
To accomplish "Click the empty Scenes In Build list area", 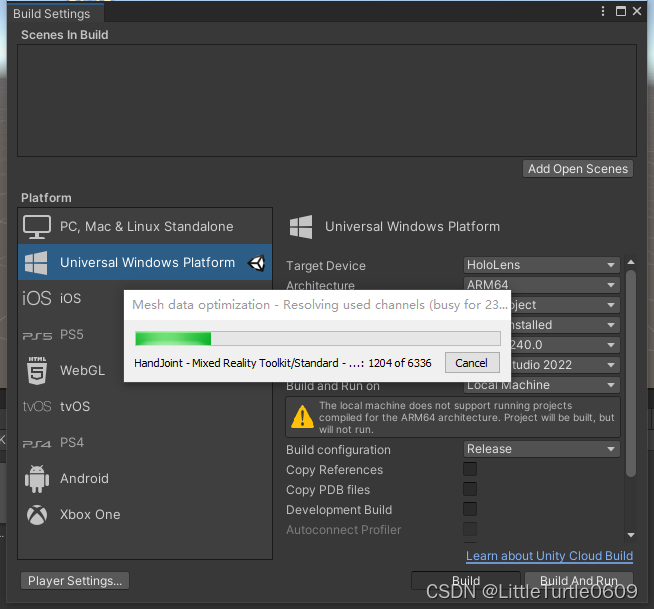I will click(x=327, y=101).
